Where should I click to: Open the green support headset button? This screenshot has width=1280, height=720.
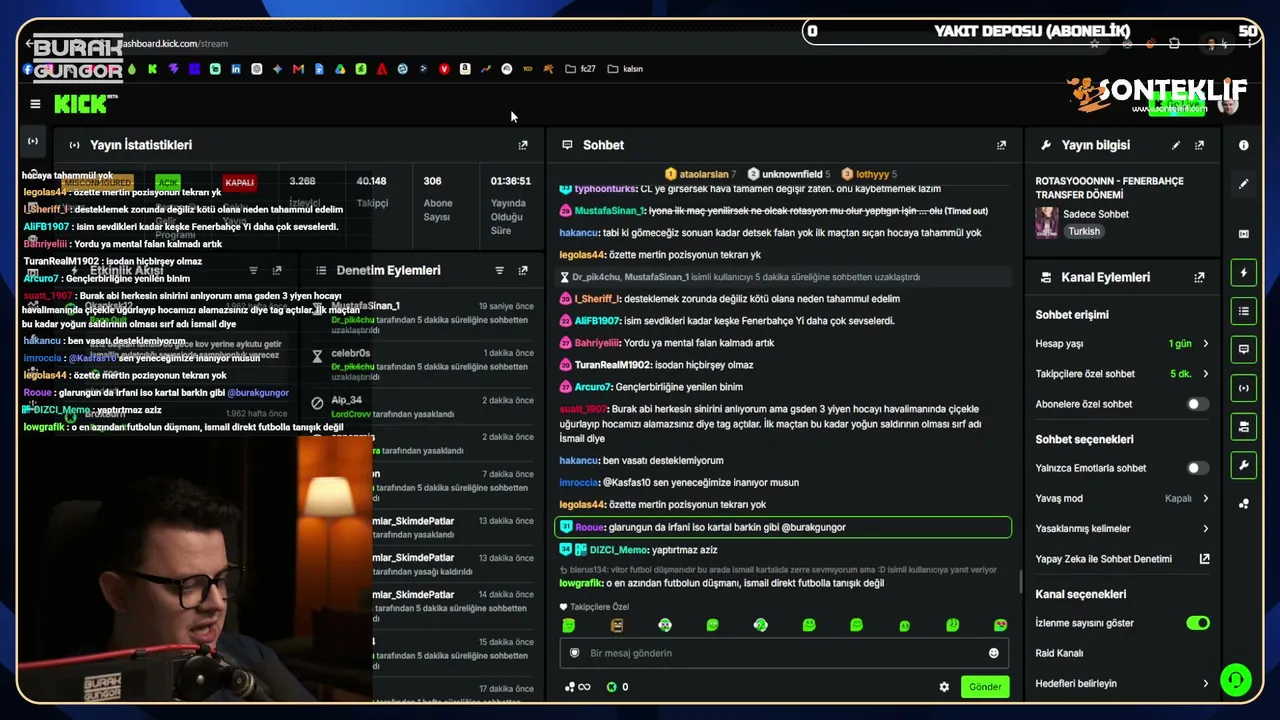point(1236,680)
